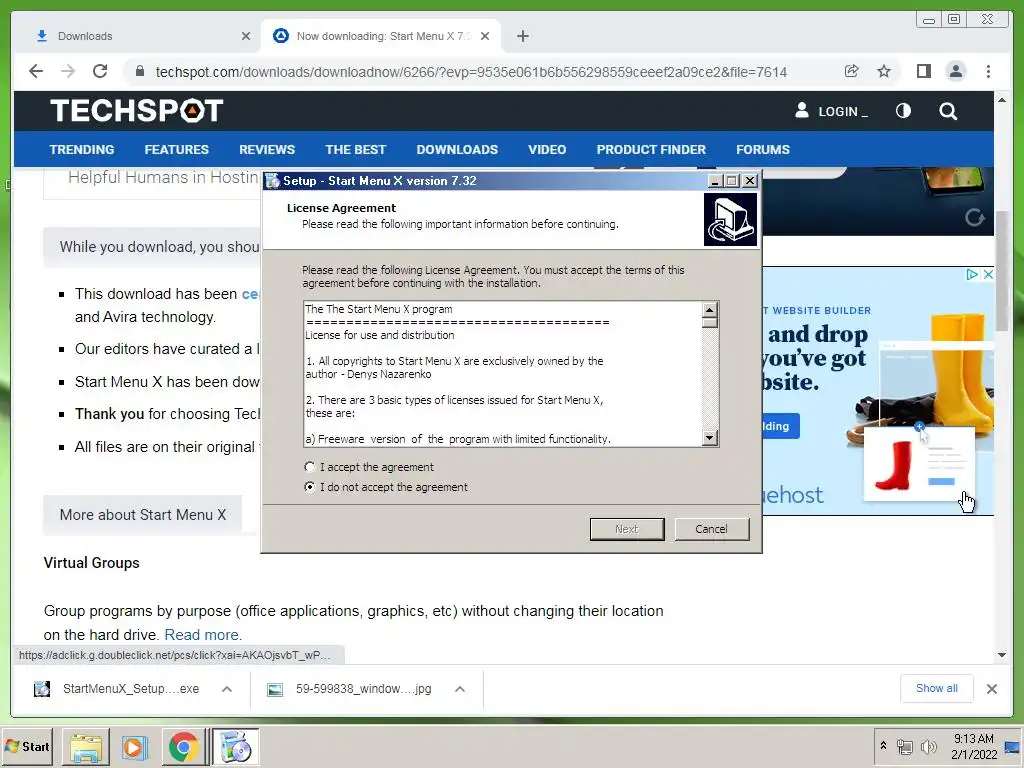Close the downloads shelf

pos(991,688)
